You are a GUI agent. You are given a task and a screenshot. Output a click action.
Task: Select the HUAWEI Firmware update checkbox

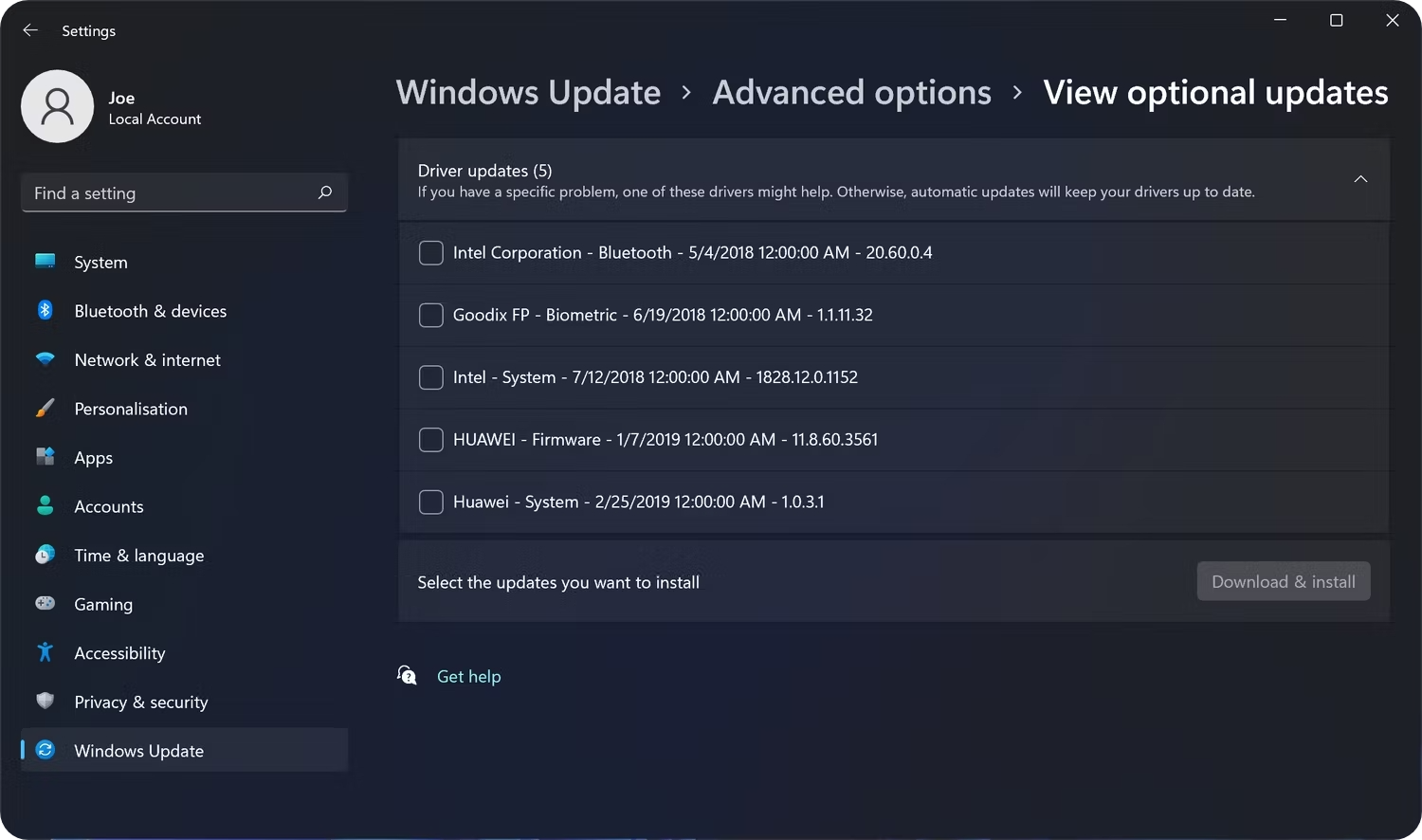[x=431, y=440]
